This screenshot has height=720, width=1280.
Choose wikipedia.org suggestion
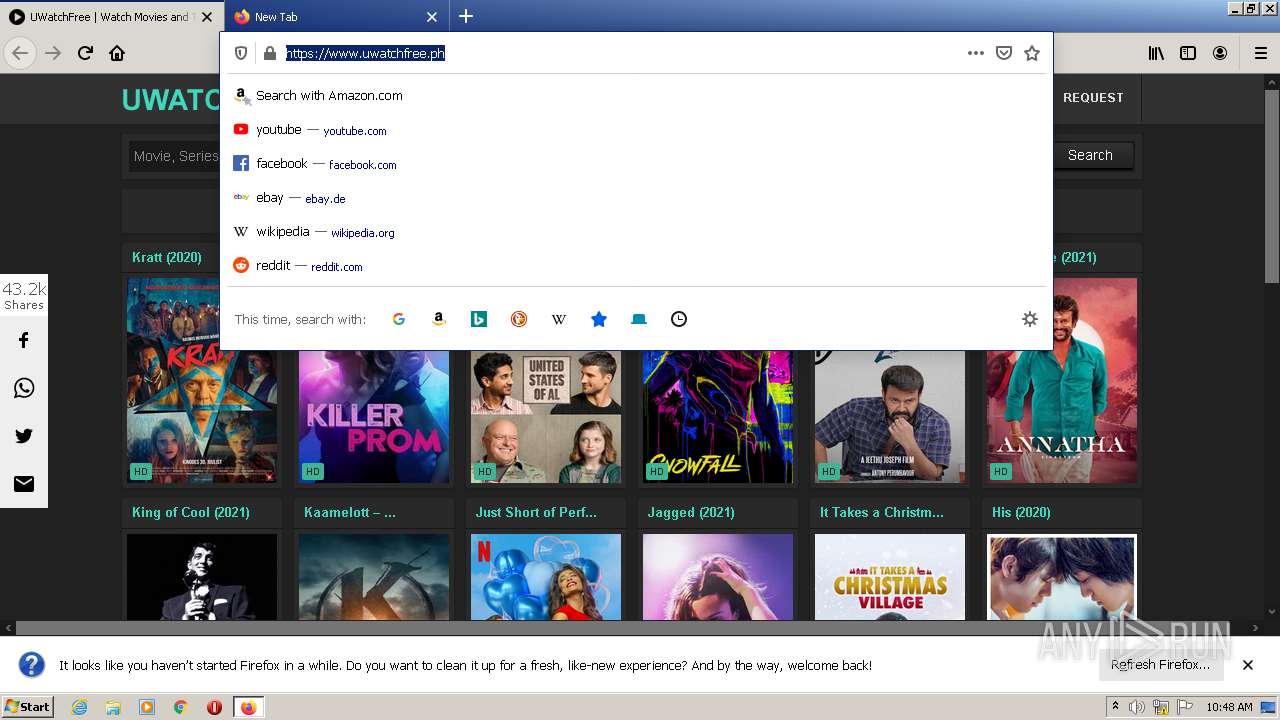636,232
